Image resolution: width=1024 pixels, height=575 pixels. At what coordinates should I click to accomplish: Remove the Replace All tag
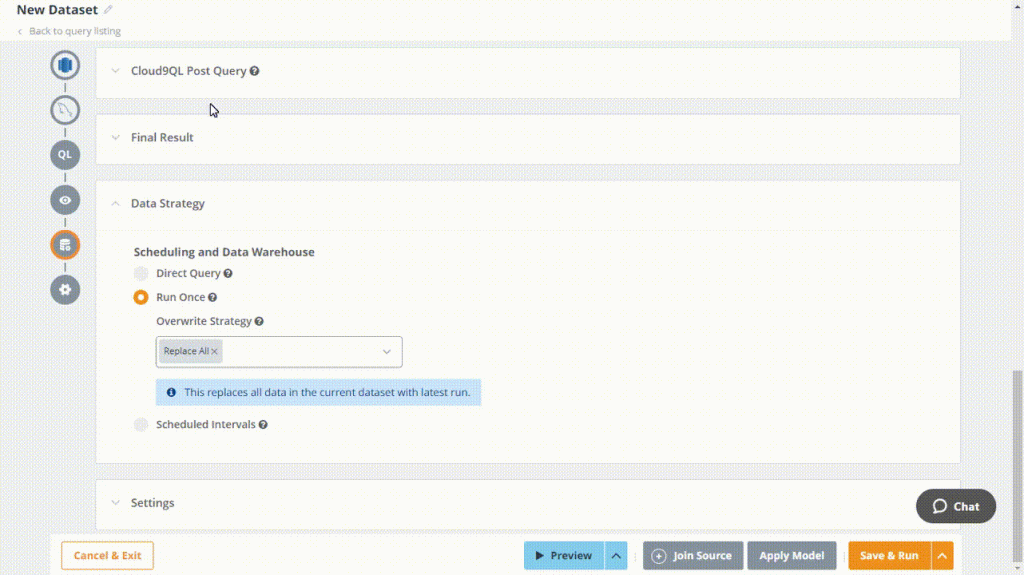point(214,352)
